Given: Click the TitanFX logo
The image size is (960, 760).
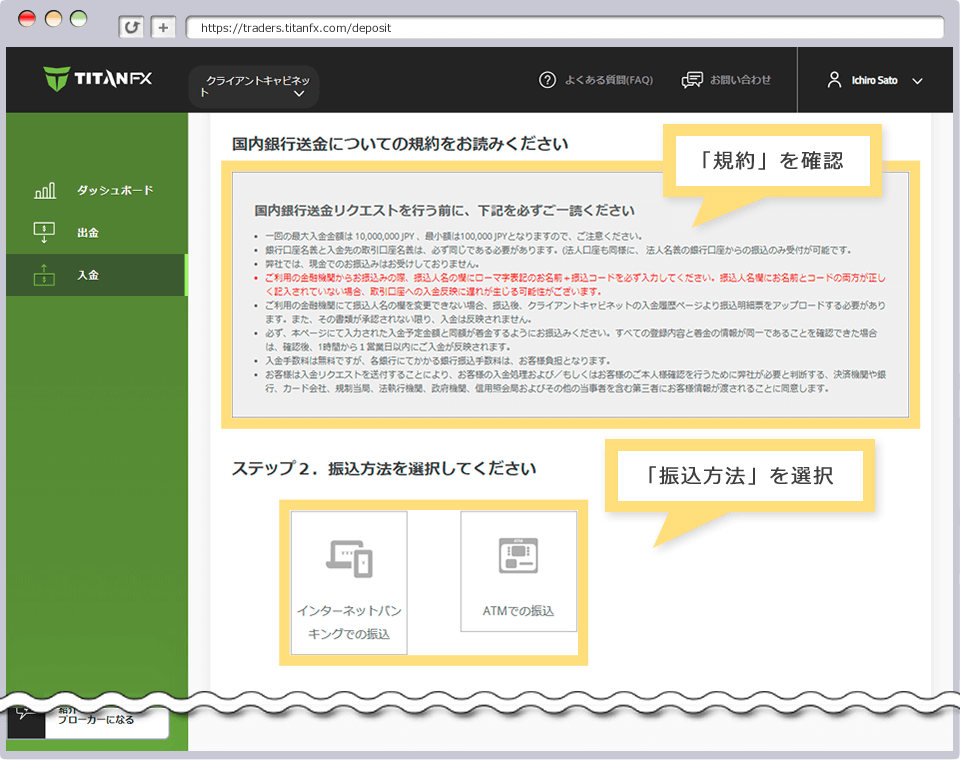Looking at the screenshot, I should [98, 79].
